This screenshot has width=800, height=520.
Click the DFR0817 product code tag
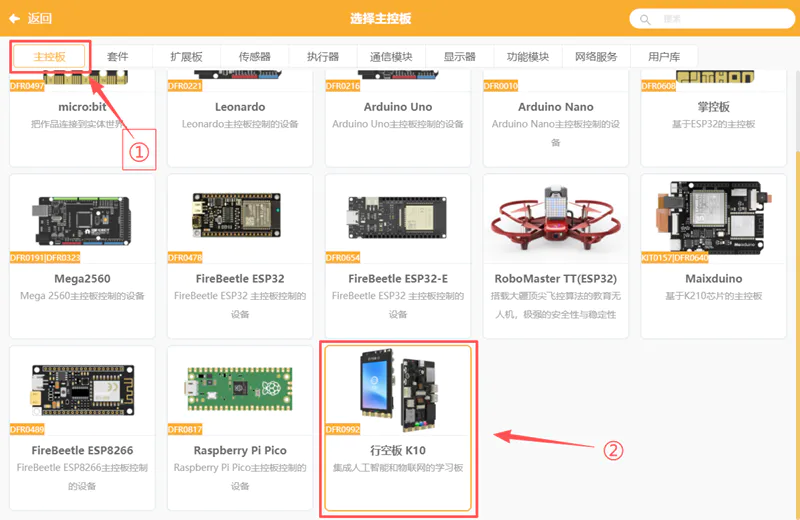(185, 429)
